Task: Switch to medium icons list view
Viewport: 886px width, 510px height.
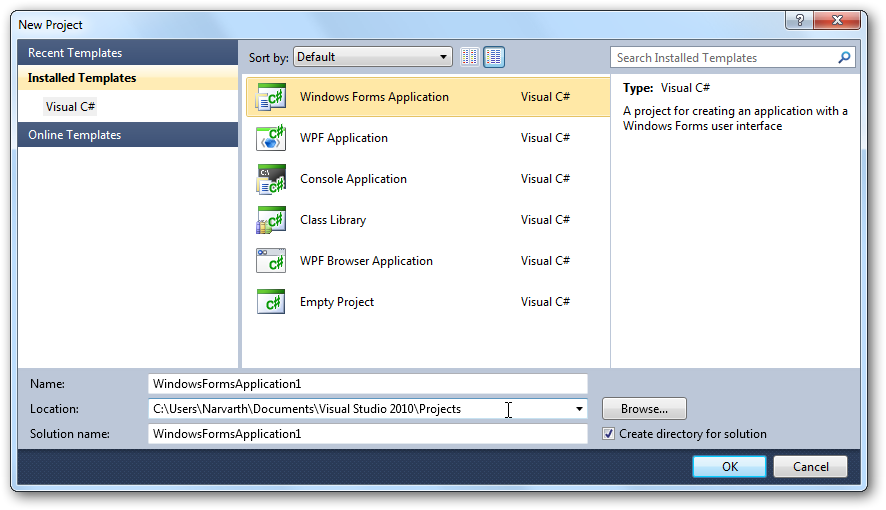Action: click(494, 57)
